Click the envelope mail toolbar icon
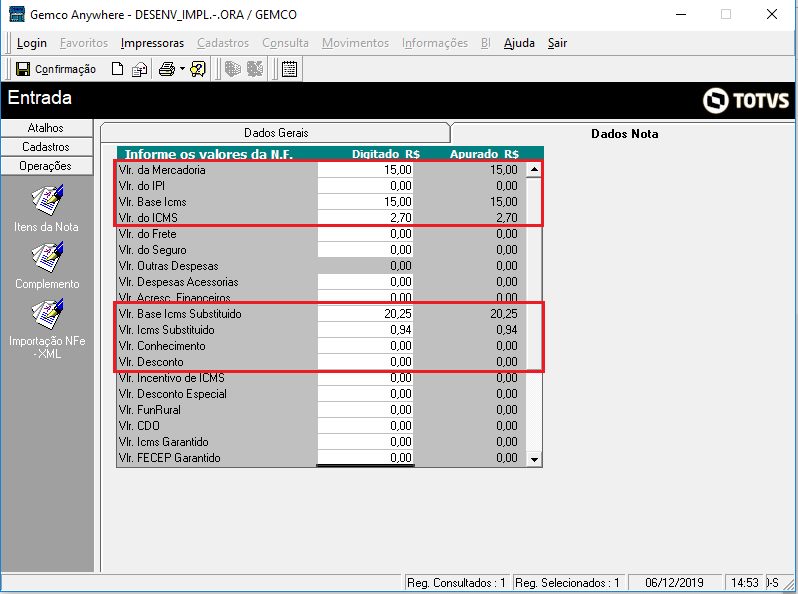Image resolution: width=798 pixels, height=594 pixels. (139, 69)
